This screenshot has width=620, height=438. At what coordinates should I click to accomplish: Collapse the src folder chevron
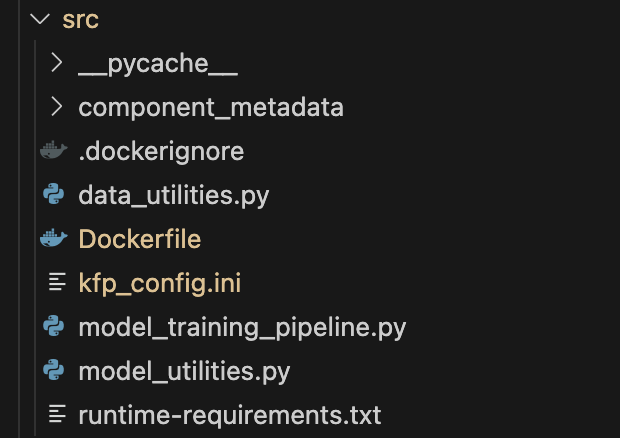[40, 20]
